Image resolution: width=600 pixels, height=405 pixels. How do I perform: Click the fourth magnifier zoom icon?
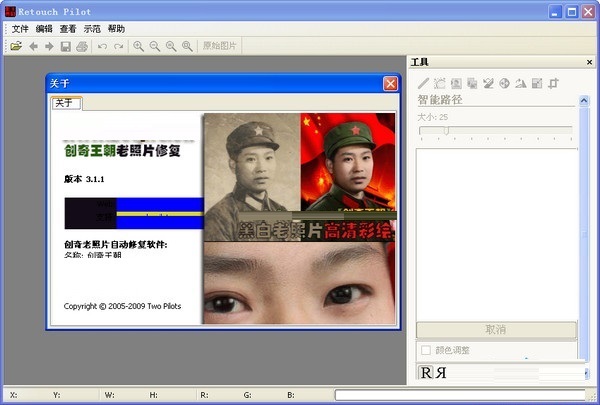187,46
